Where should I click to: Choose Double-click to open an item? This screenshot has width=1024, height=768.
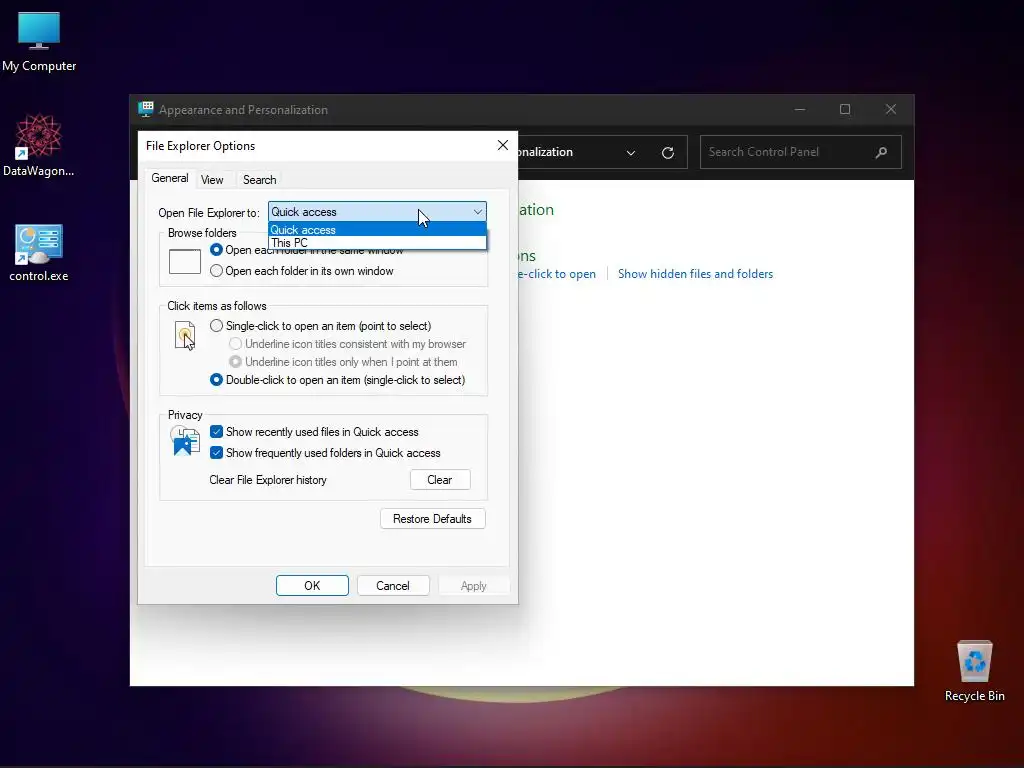pyautogui.click(x=338, y=380)
